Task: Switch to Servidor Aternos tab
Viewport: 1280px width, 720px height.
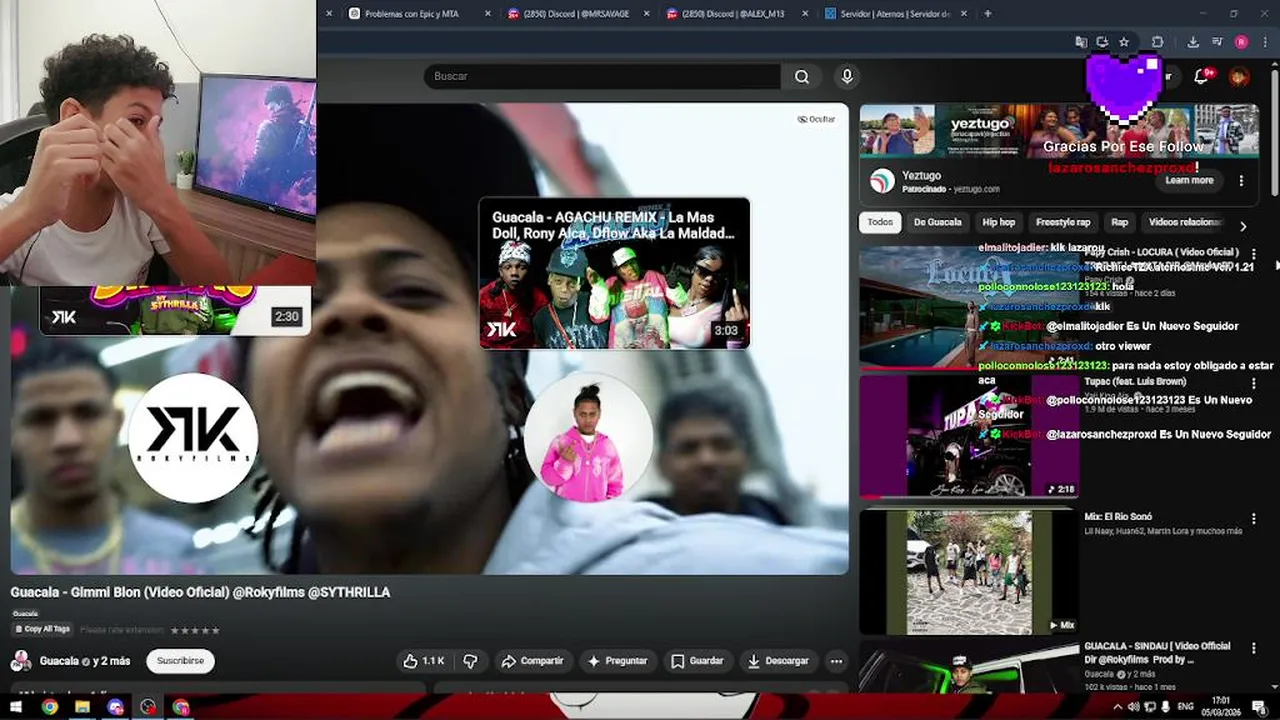Action: pos(887,14)
